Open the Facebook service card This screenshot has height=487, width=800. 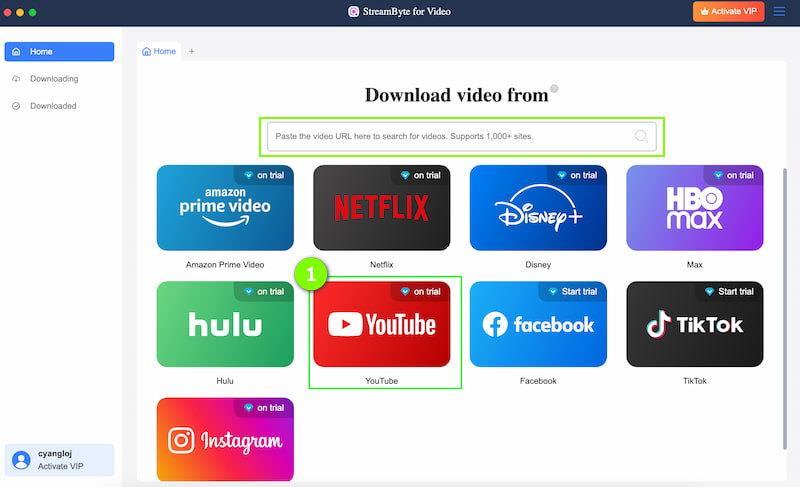538,324
